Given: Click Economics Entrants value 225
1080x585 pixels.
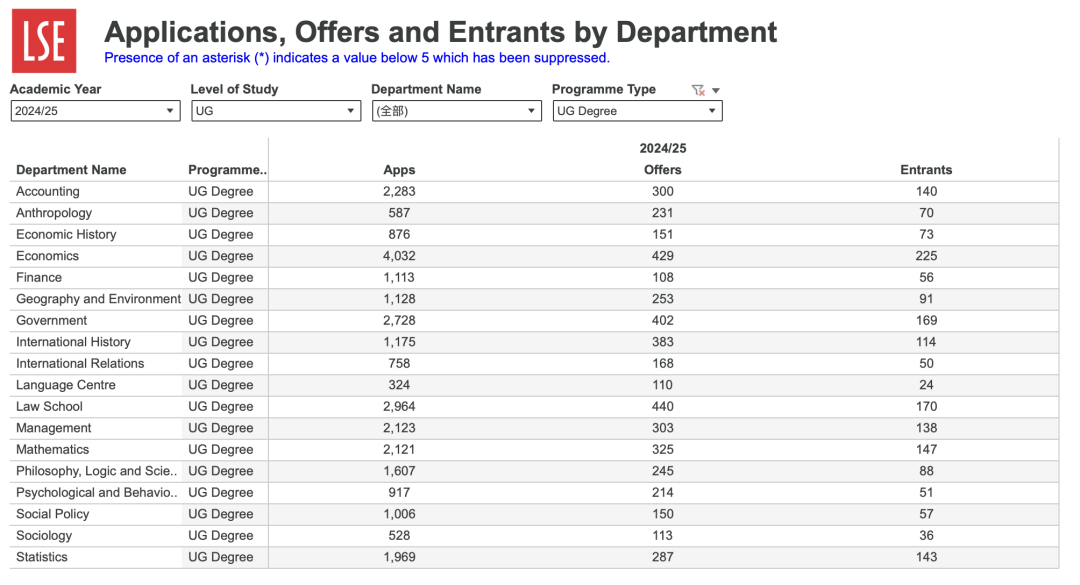Looking at the screenshot, I should (926, 256).
